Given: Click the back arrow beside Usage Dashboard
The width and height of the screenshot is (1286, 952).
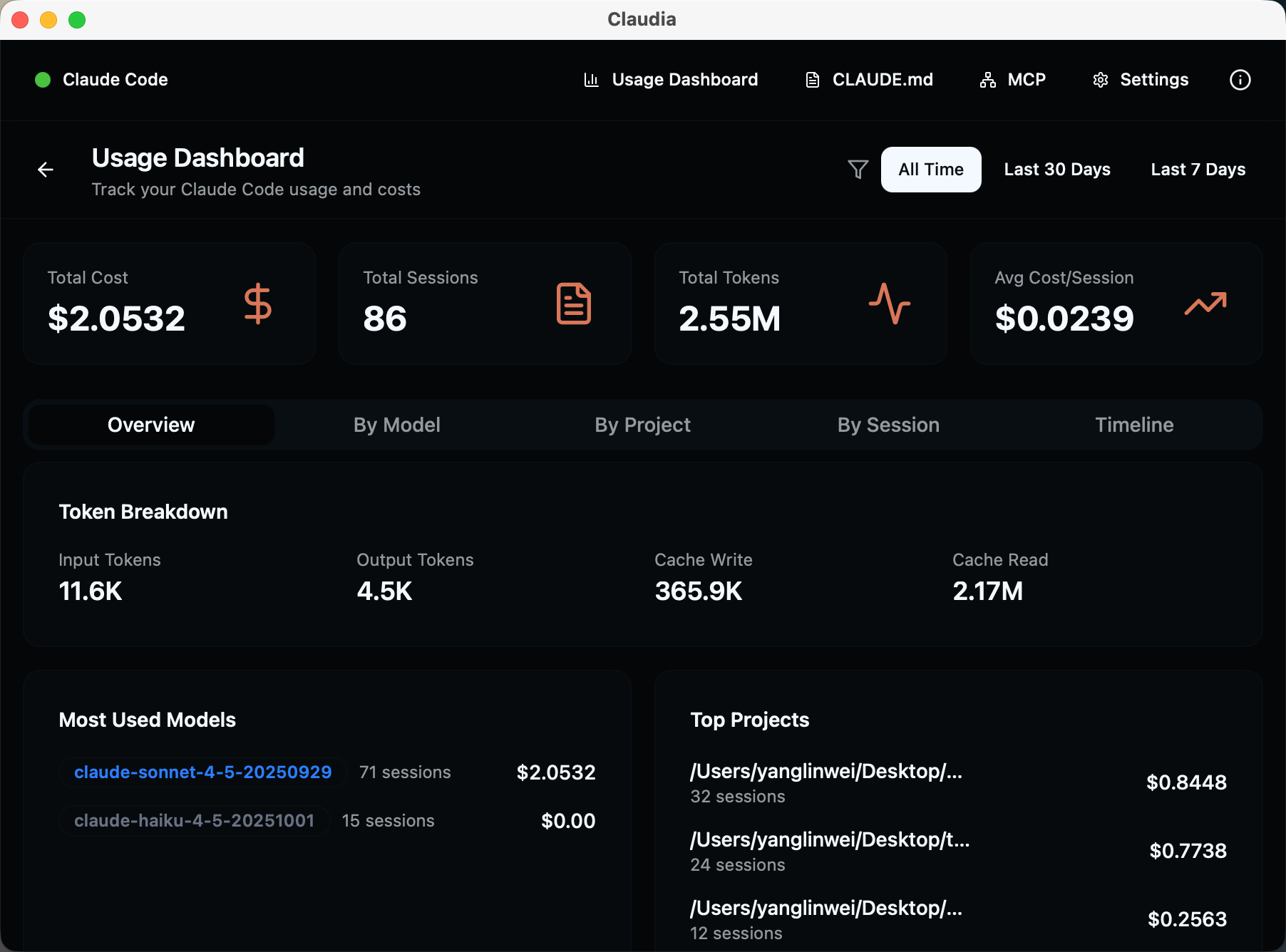Looking at the screenshot, I should (46, 170).
